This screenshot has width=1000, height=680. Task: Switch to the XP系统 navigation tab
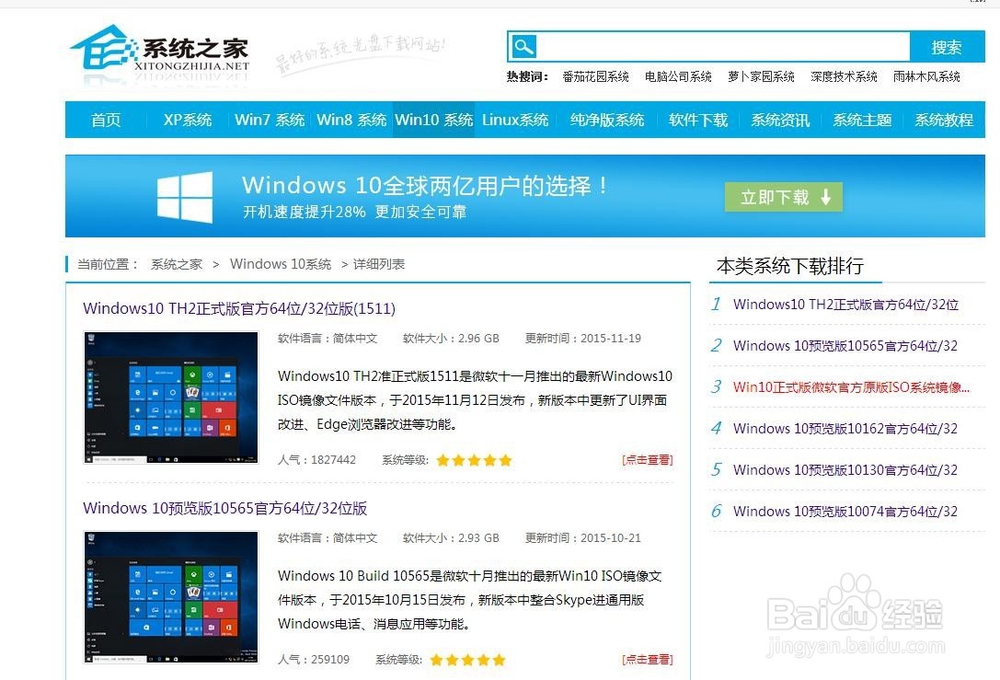tap(188, 119)
